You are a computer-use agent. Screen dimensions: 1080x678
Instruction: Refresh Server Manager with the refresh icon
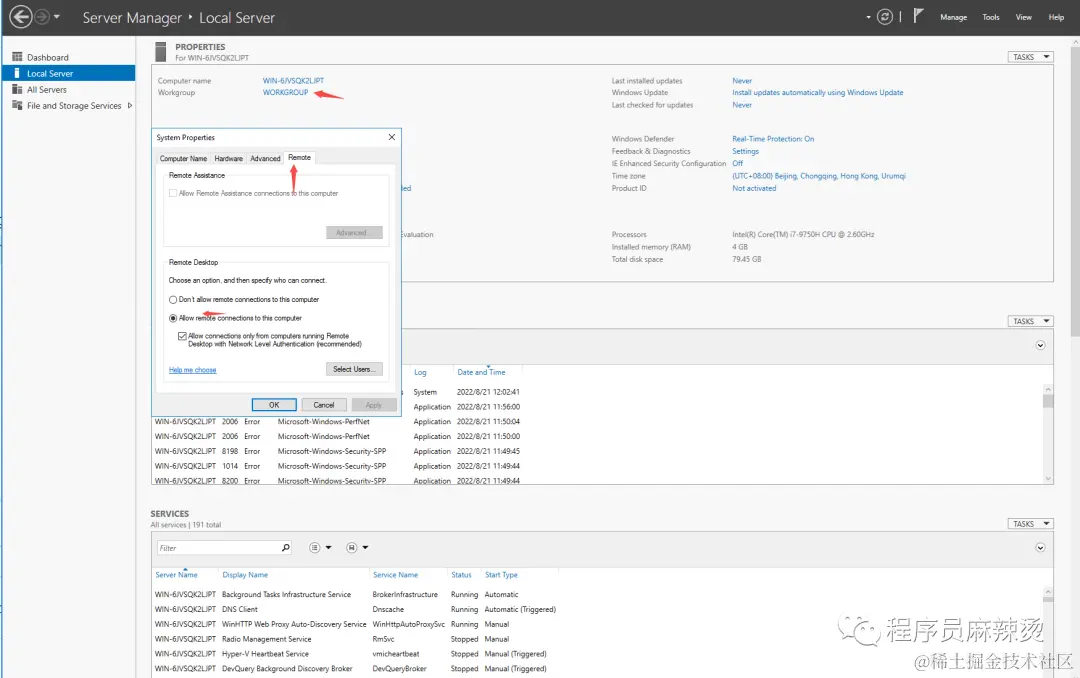click(x=885, y=17)
